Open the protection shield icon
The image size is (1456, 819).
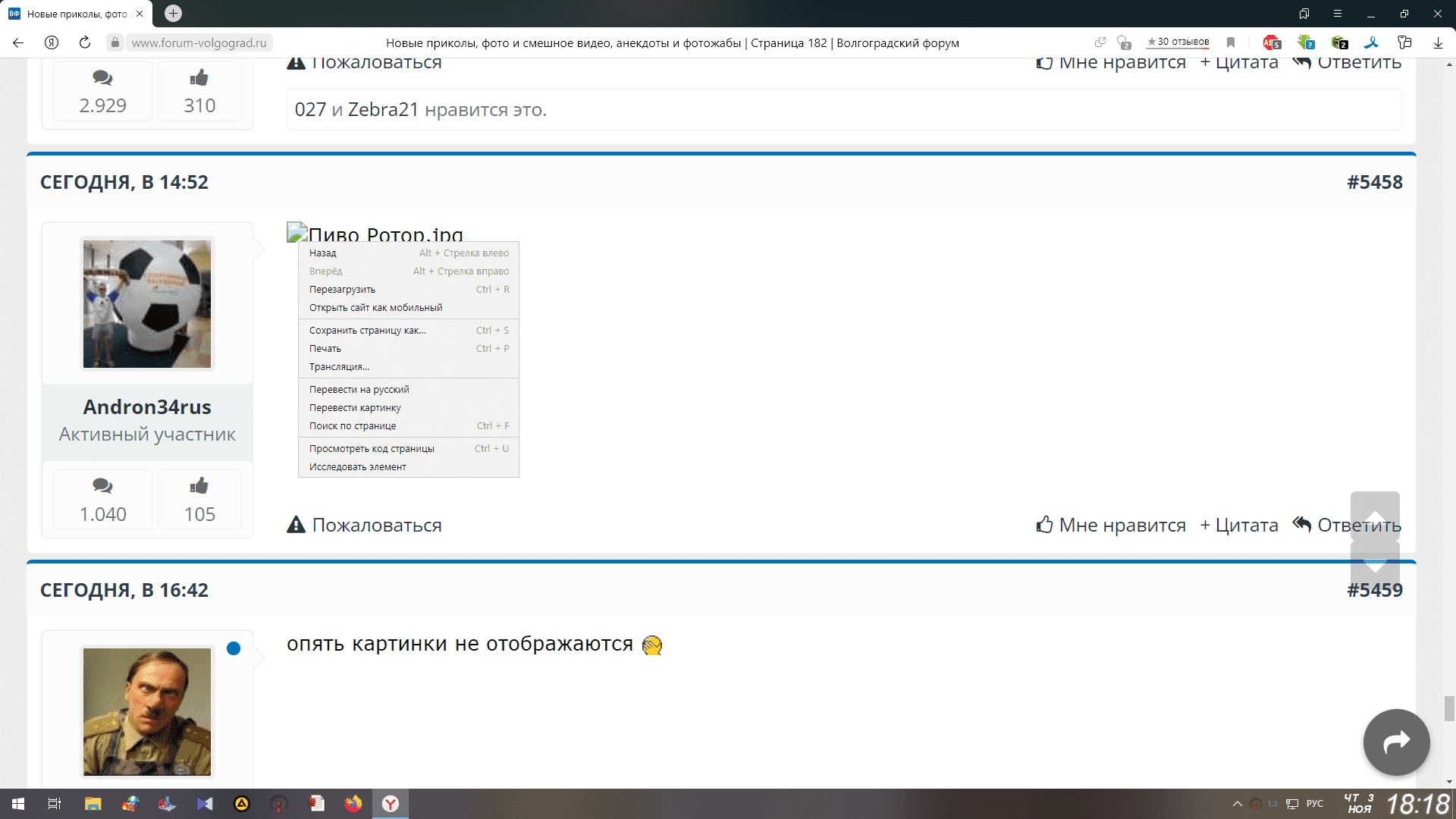(x=1124, y=42)
